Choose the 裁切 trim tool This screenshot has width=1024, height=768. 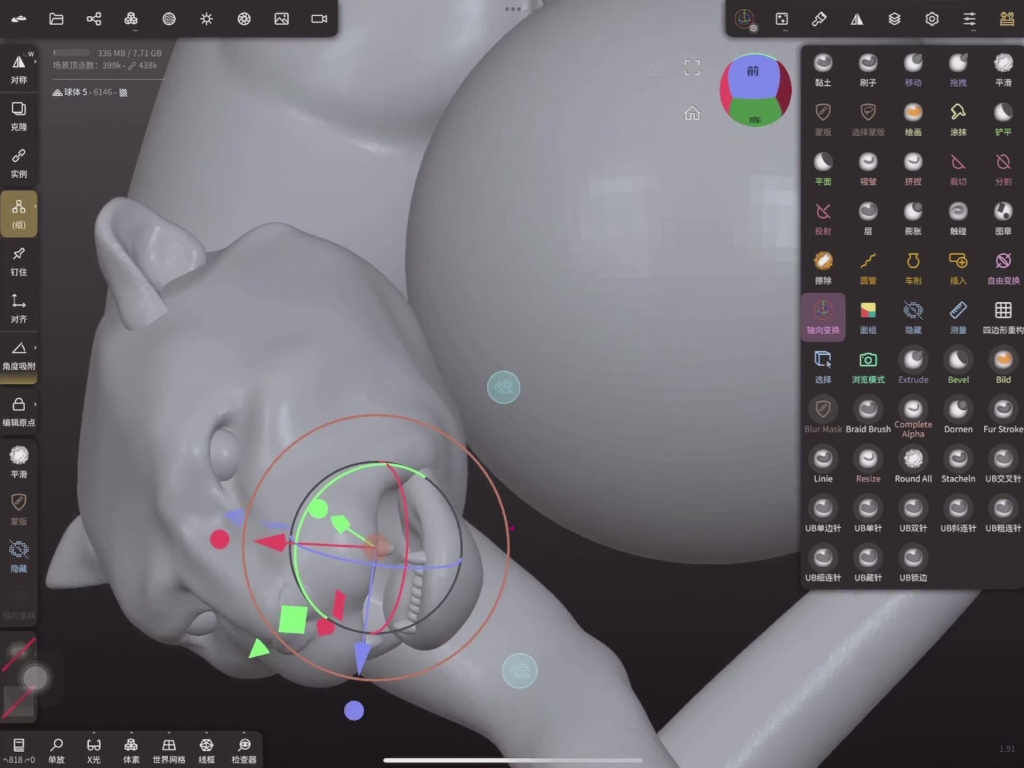tap(958, 168)
